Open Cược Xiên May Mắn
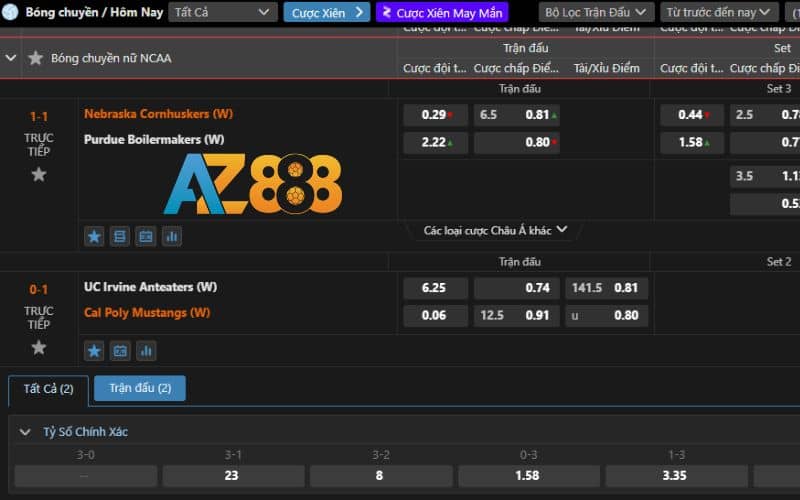The height and width of the screenshot is (500, 800). click(x=441, y=13)
